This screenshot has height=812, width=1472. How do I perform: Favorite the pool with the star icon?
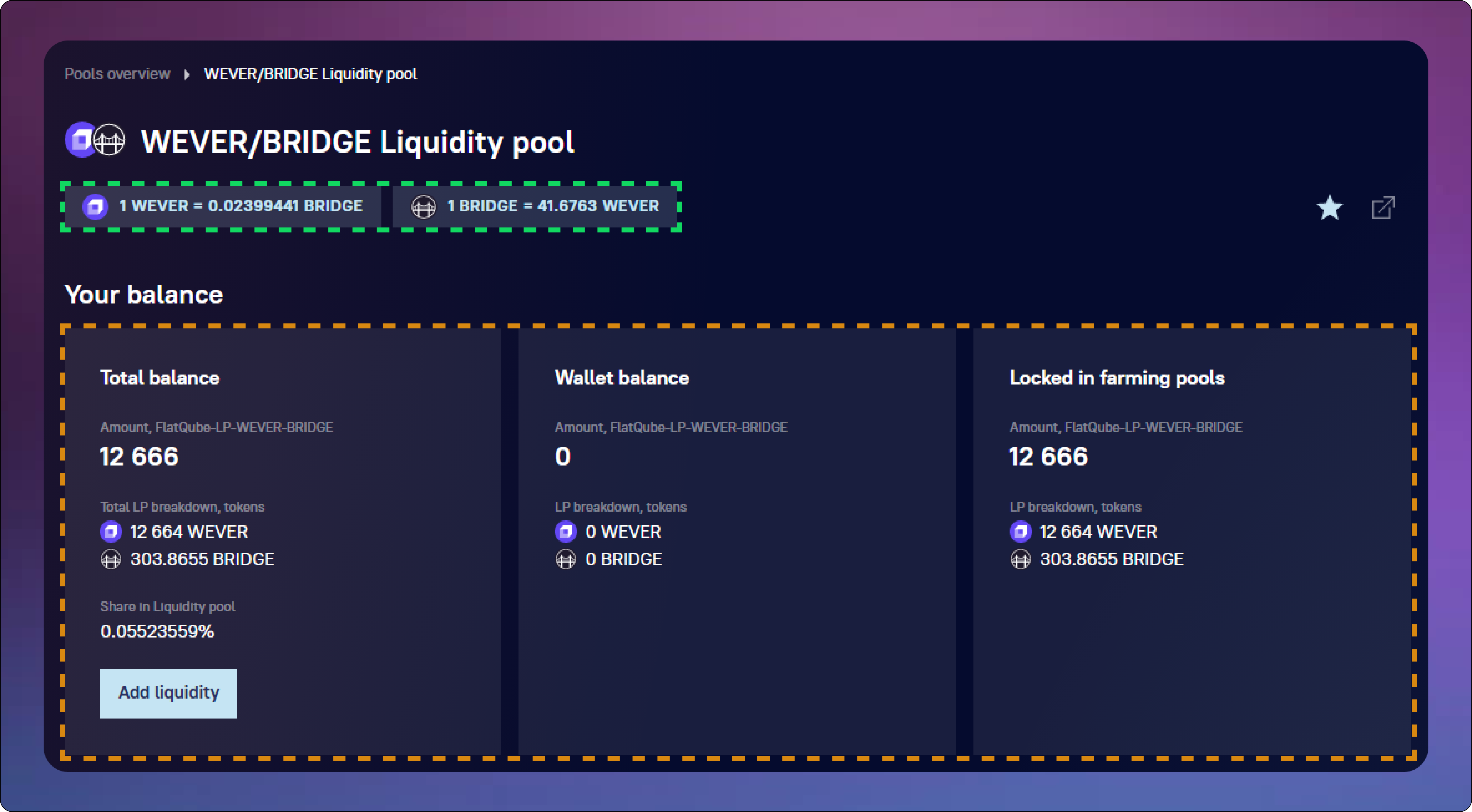coord(1330,208)
